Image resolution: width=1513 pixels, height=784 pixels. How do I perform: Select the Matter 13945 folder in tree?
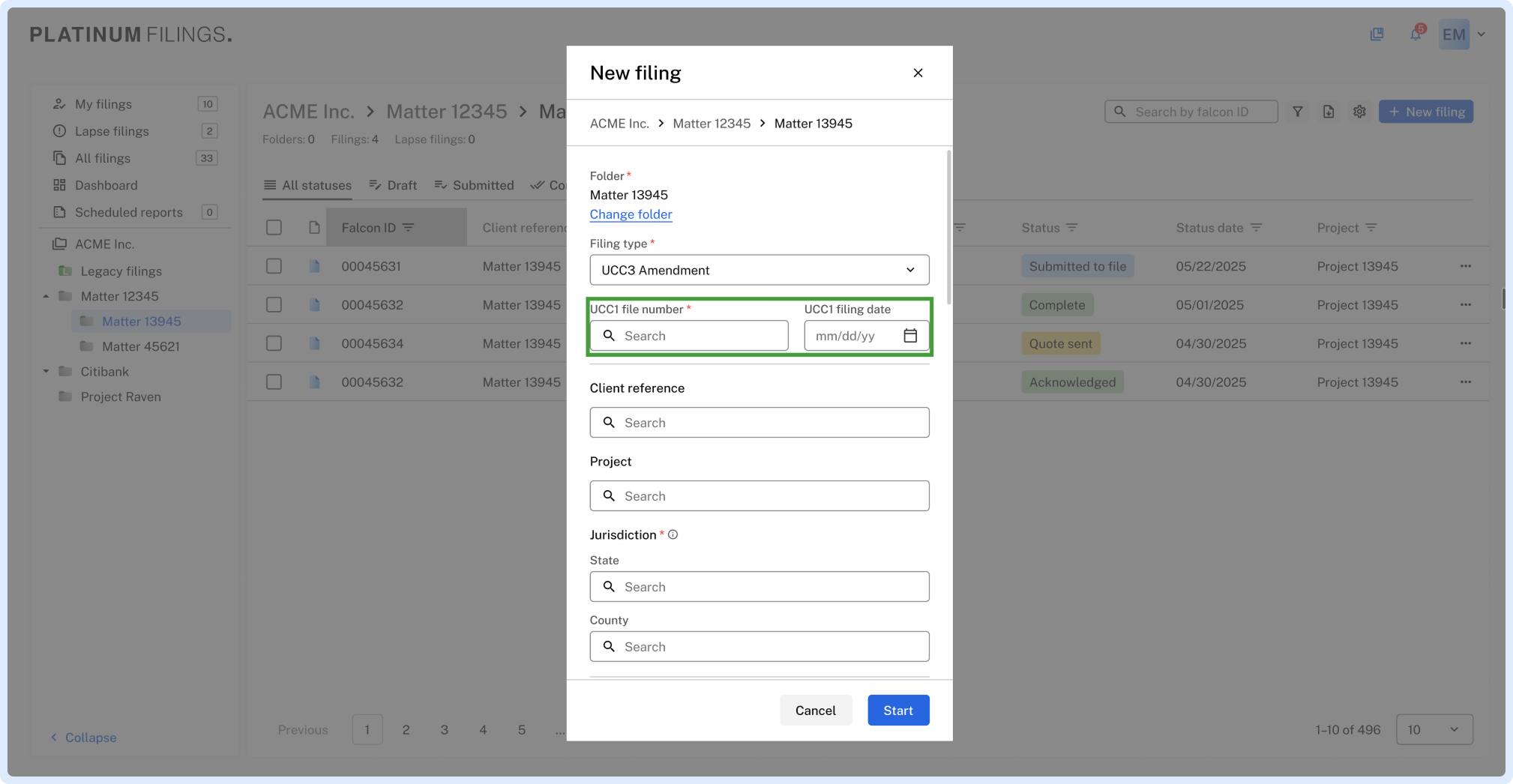(150, 322)
